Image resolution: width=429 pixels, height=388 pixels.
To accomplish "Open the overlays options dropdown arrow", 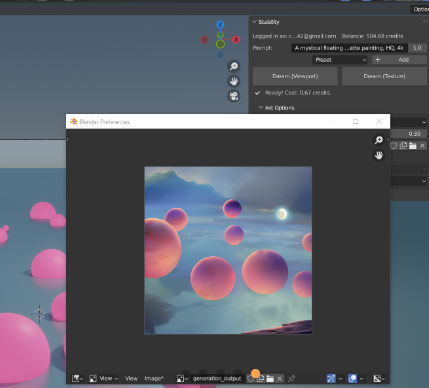I will click(x=362, y=379).
